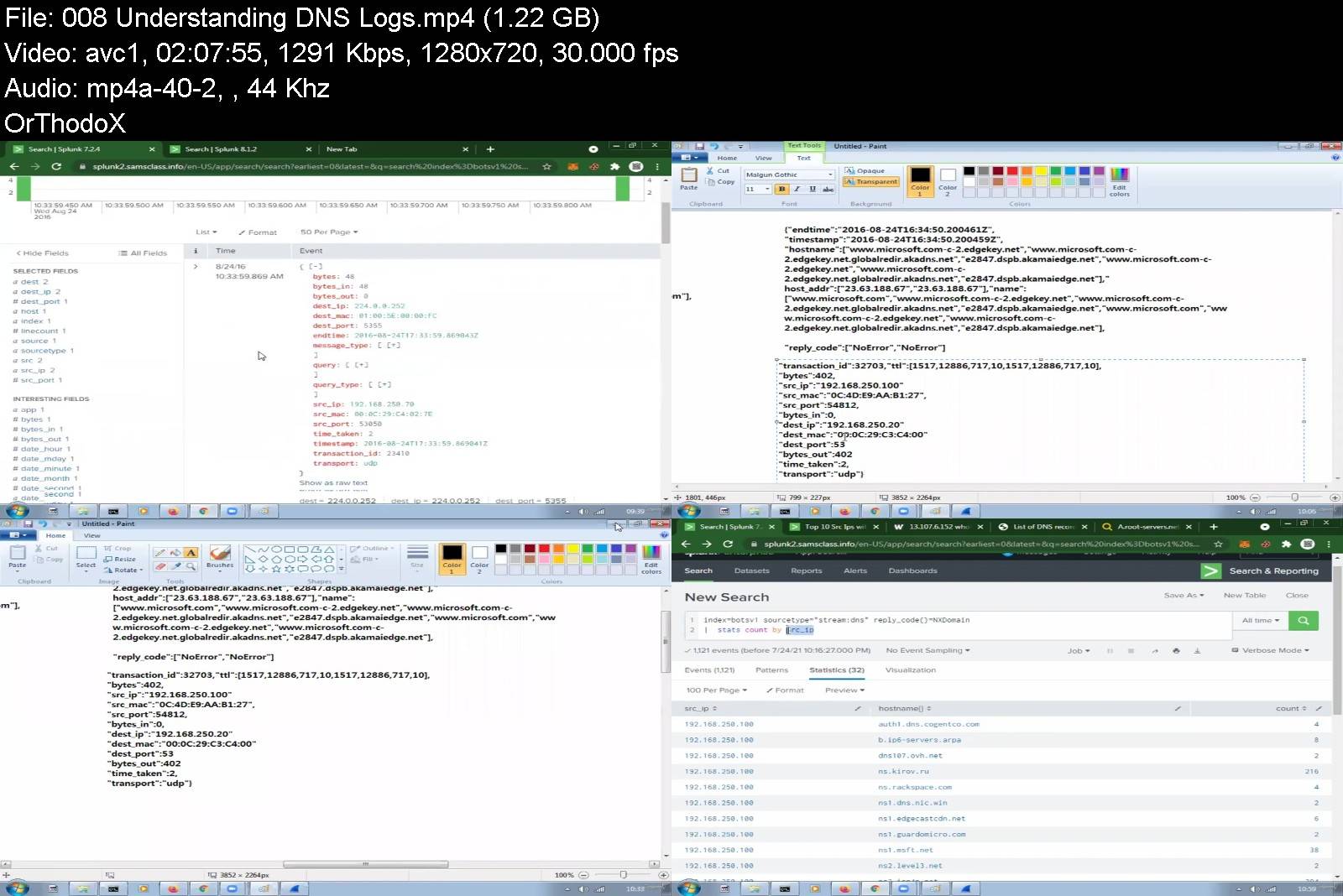Image resolution: width=1343 pixels, height=896 pixels.
Task: Click the Export download icon beside Job
Action: pyautogui.click(x=1197, y=650)
